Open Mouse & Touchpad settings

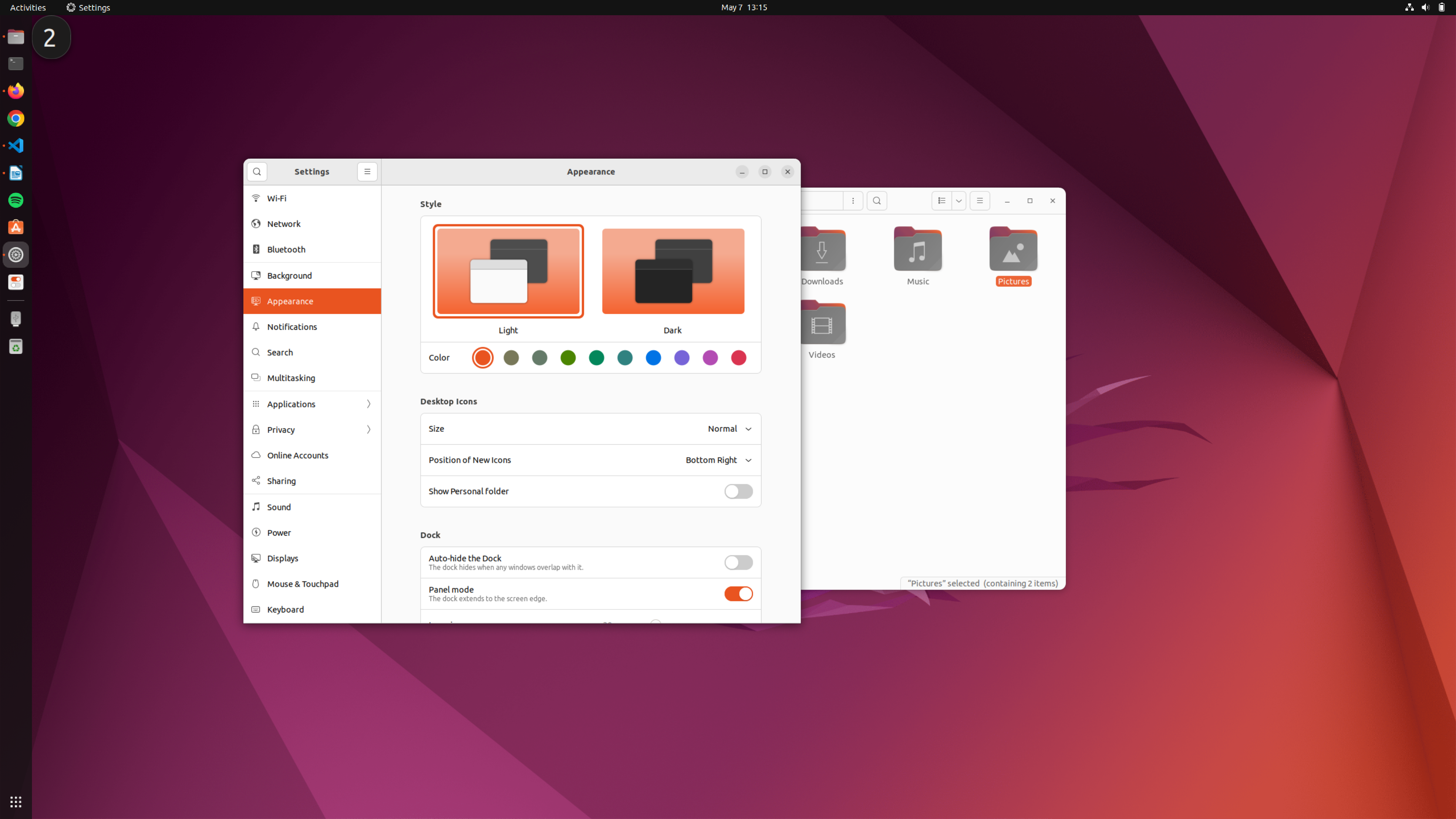312,584
